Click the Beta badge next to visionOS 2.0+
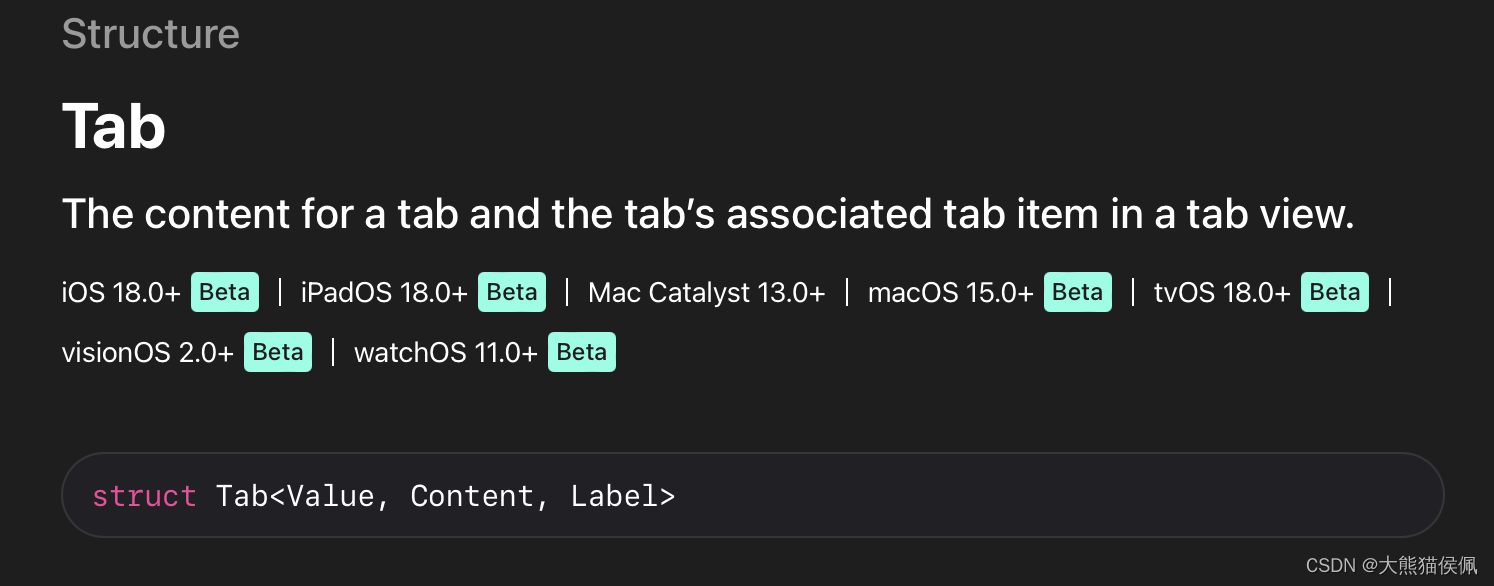The image size is (1494, 586). 278,352
